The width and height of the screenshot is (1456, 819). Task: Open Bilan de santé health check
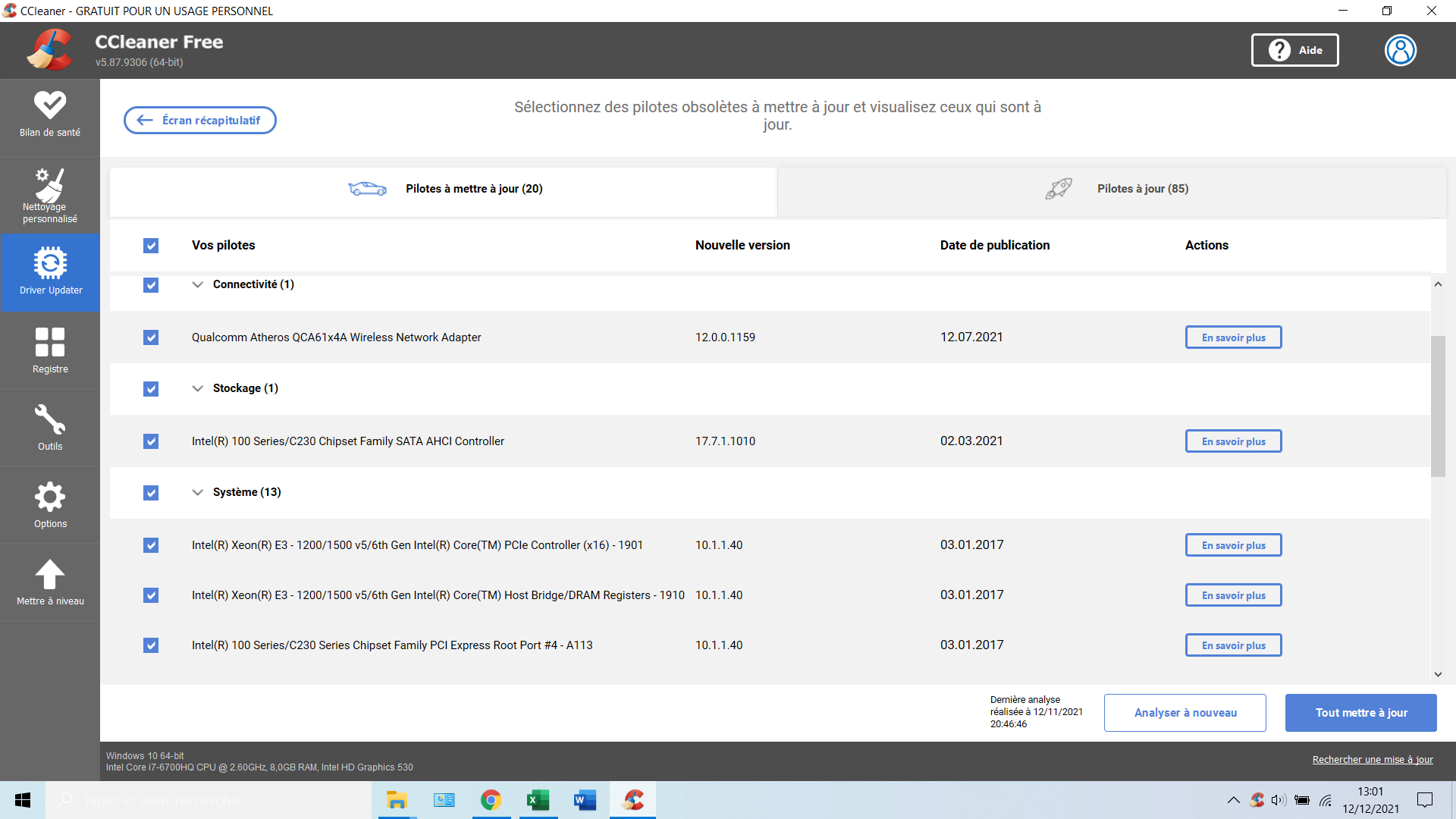[x=50, y=115]
